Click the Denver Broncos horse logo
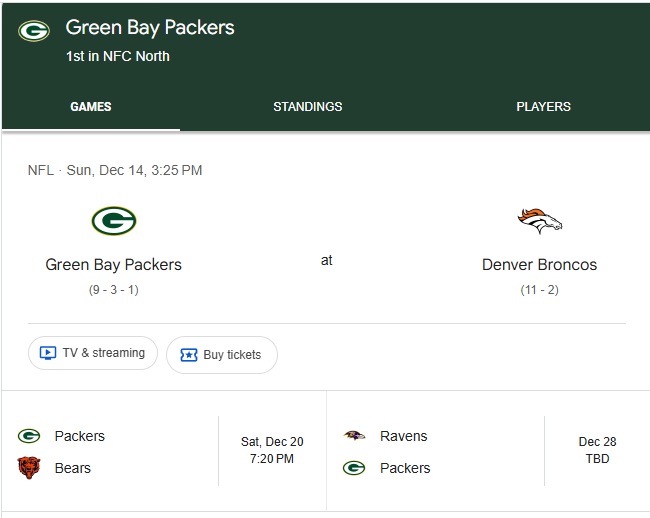Viewport: 650px width, 518px height. pyautogui.click(x=539, y=220)
